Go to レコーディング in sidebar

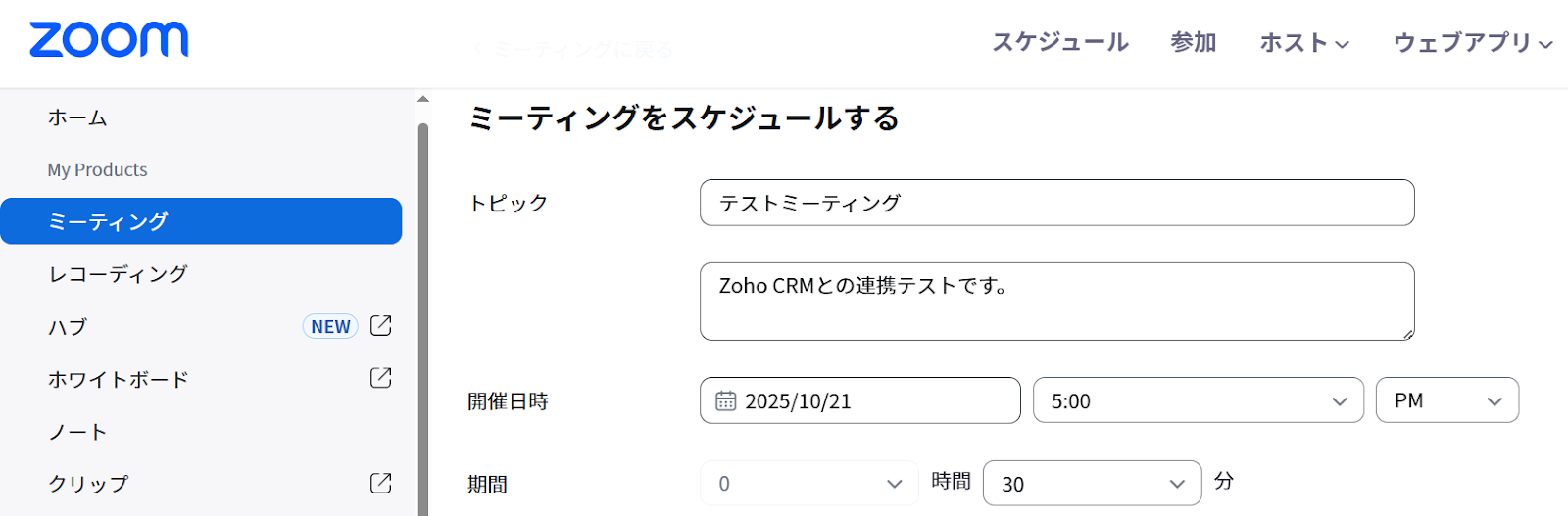tap(119, 274)
